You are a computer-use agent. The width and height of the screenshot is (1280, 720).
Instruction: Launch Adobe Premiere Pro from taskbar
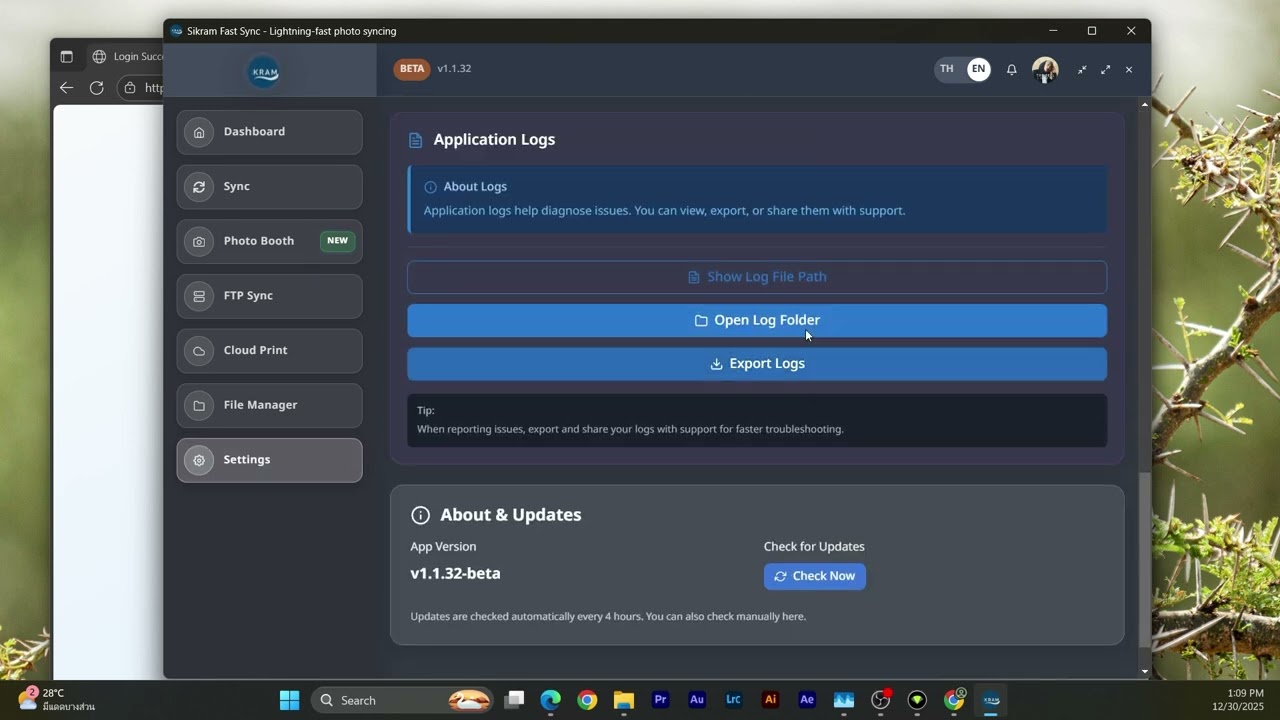(660, 700)
